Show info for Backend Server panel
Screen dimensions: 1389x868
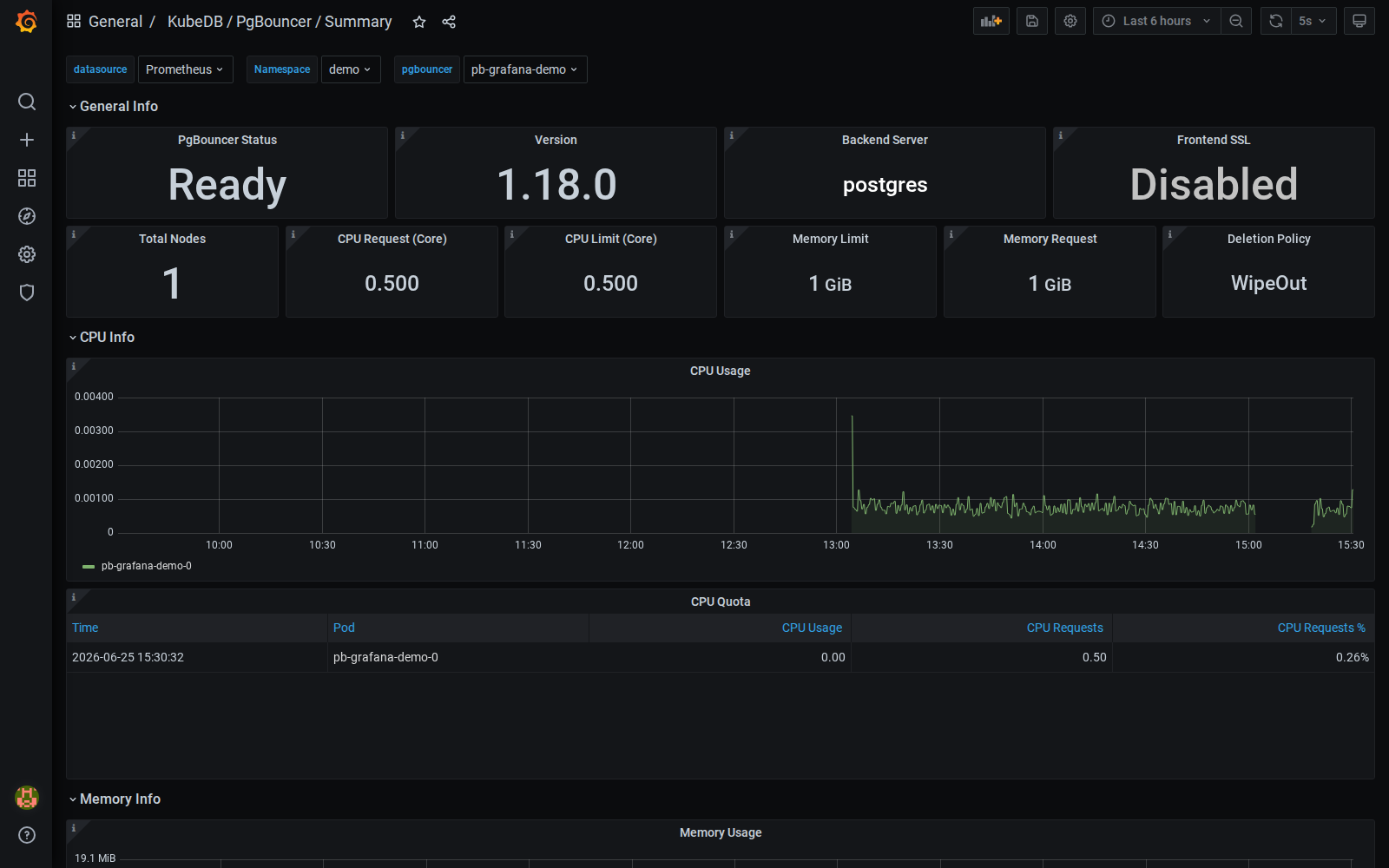tap(732, 135)
